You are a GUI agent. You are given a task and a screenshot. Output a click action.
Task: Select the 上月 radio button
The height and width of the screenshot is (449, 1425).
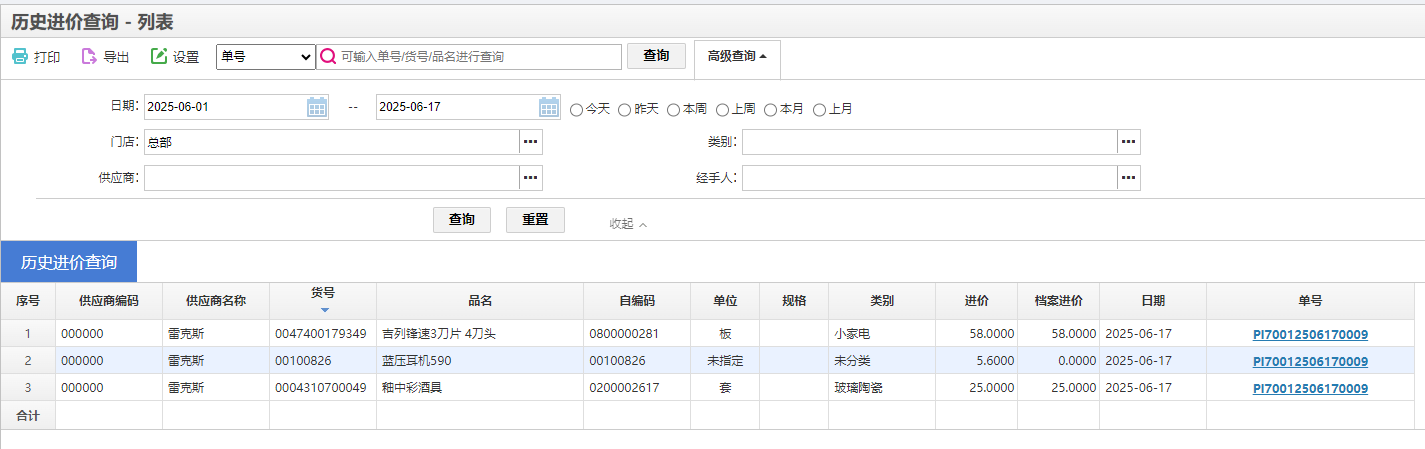pos(820,109)
